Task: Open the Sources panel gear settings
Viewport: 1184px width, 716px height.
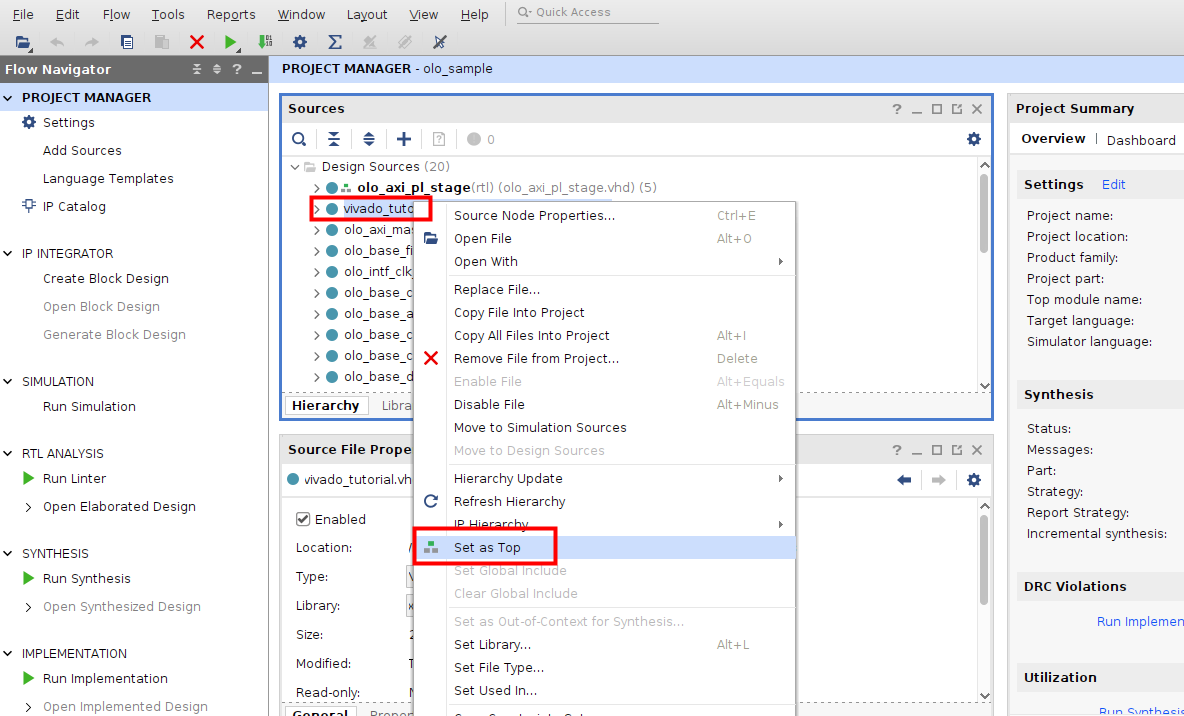Action: pyautogui.click(x=974, y=139)
